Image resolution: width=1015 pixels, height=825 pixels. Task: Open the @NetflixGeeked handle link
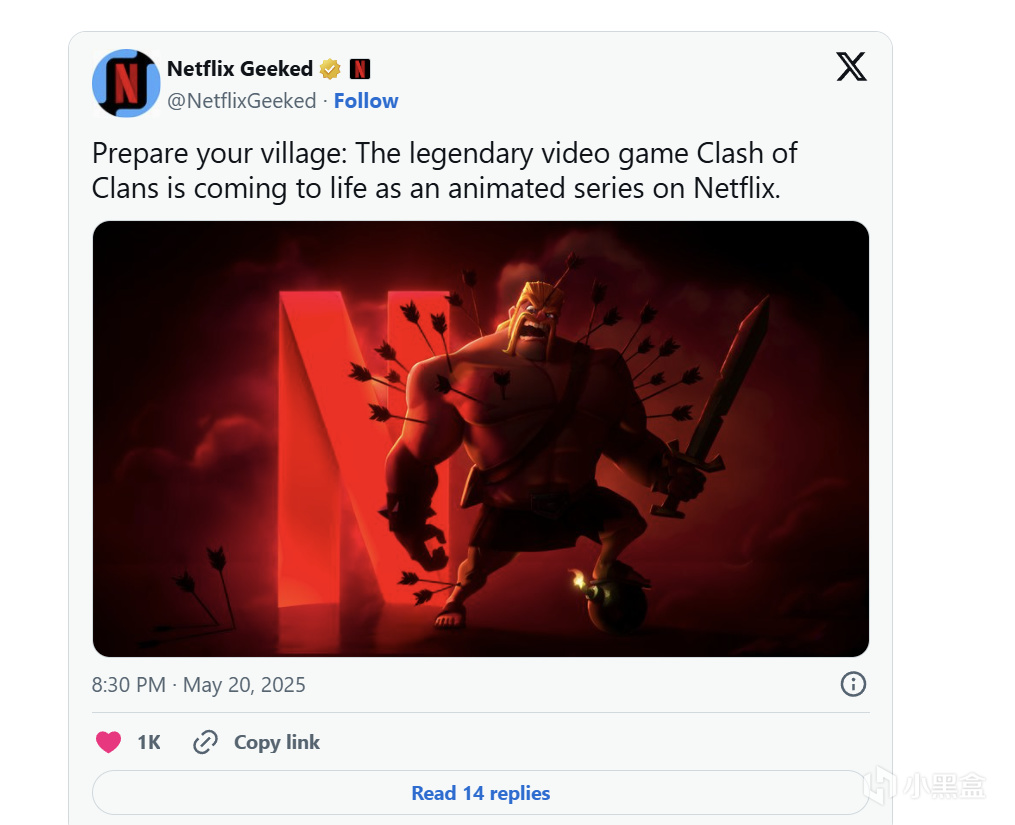point(241,101)
